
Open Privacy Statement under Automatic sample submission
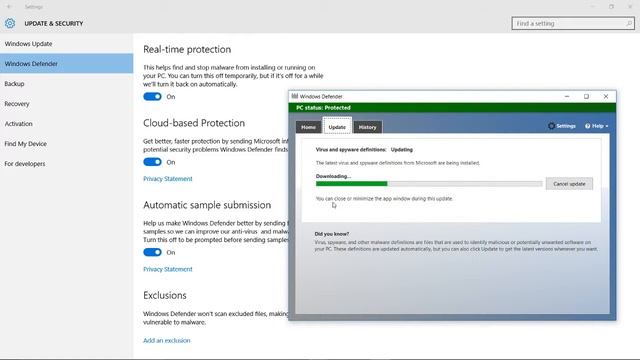168,269
